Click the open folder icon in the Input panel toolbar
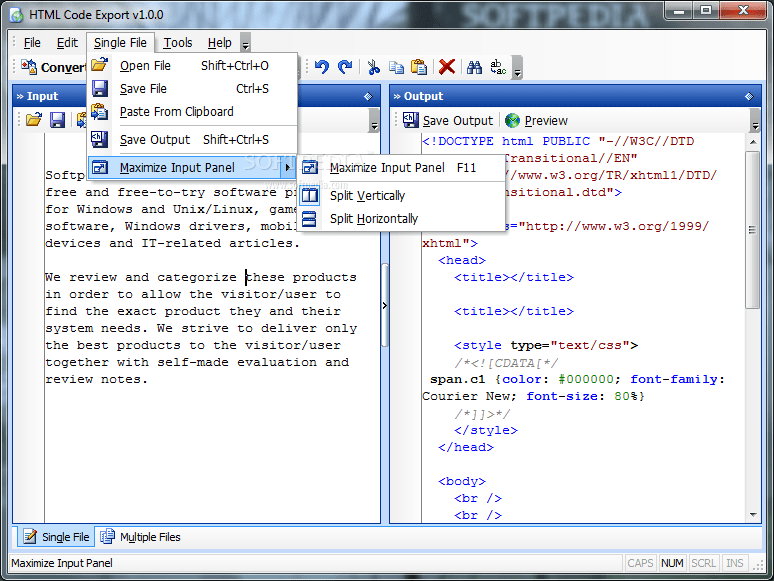Viewport: 774px width, 581px height. [x=34, y=120]
